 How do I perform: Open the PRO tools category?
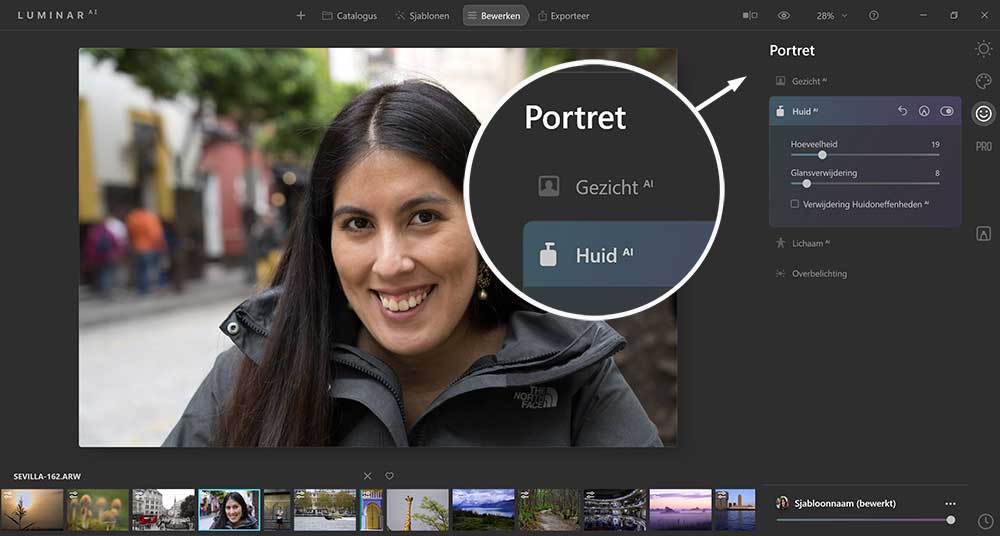tap(983, 146)
